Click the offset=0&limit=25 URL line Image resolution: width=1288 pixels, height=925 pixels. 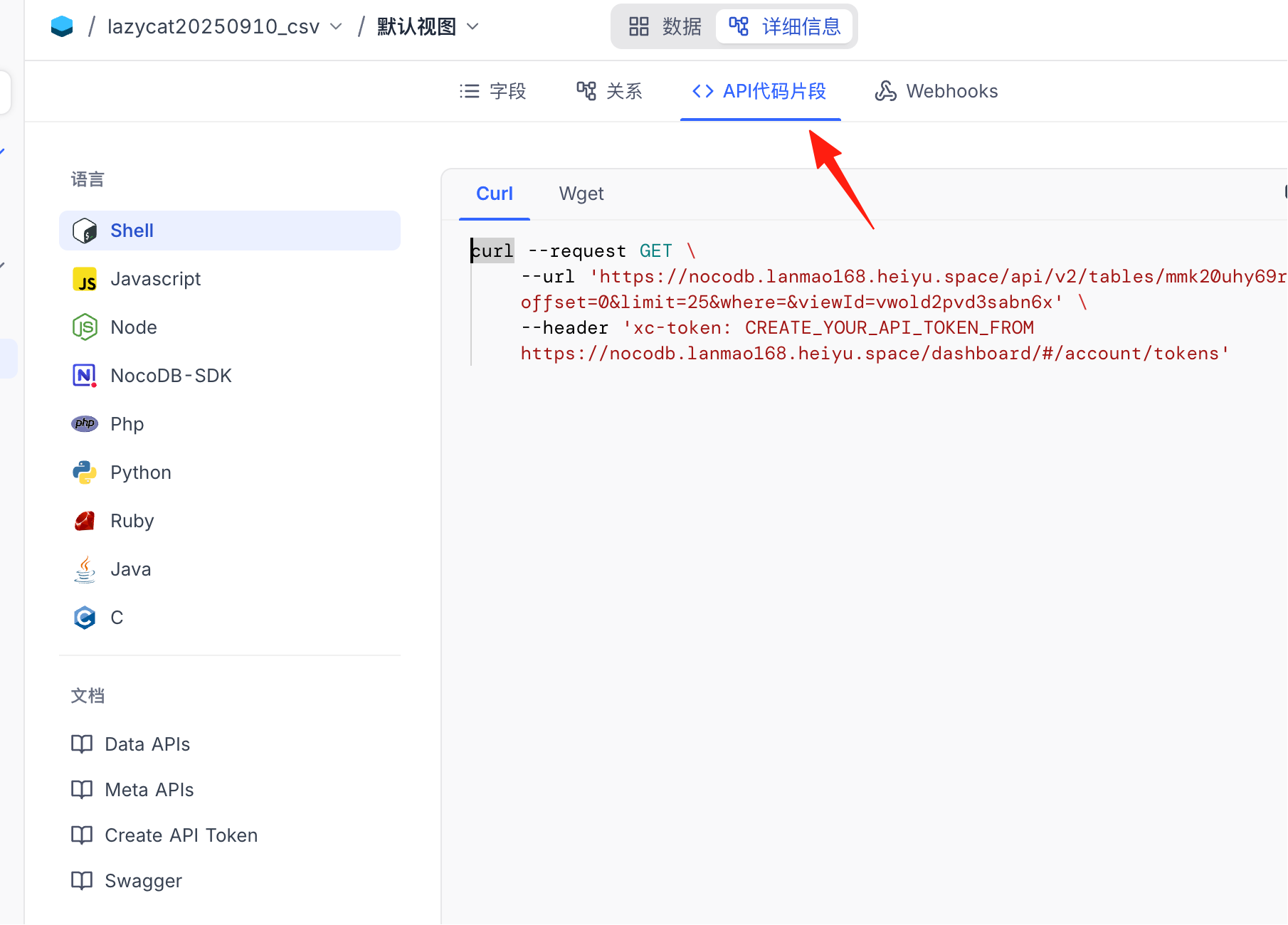(791, 302)
